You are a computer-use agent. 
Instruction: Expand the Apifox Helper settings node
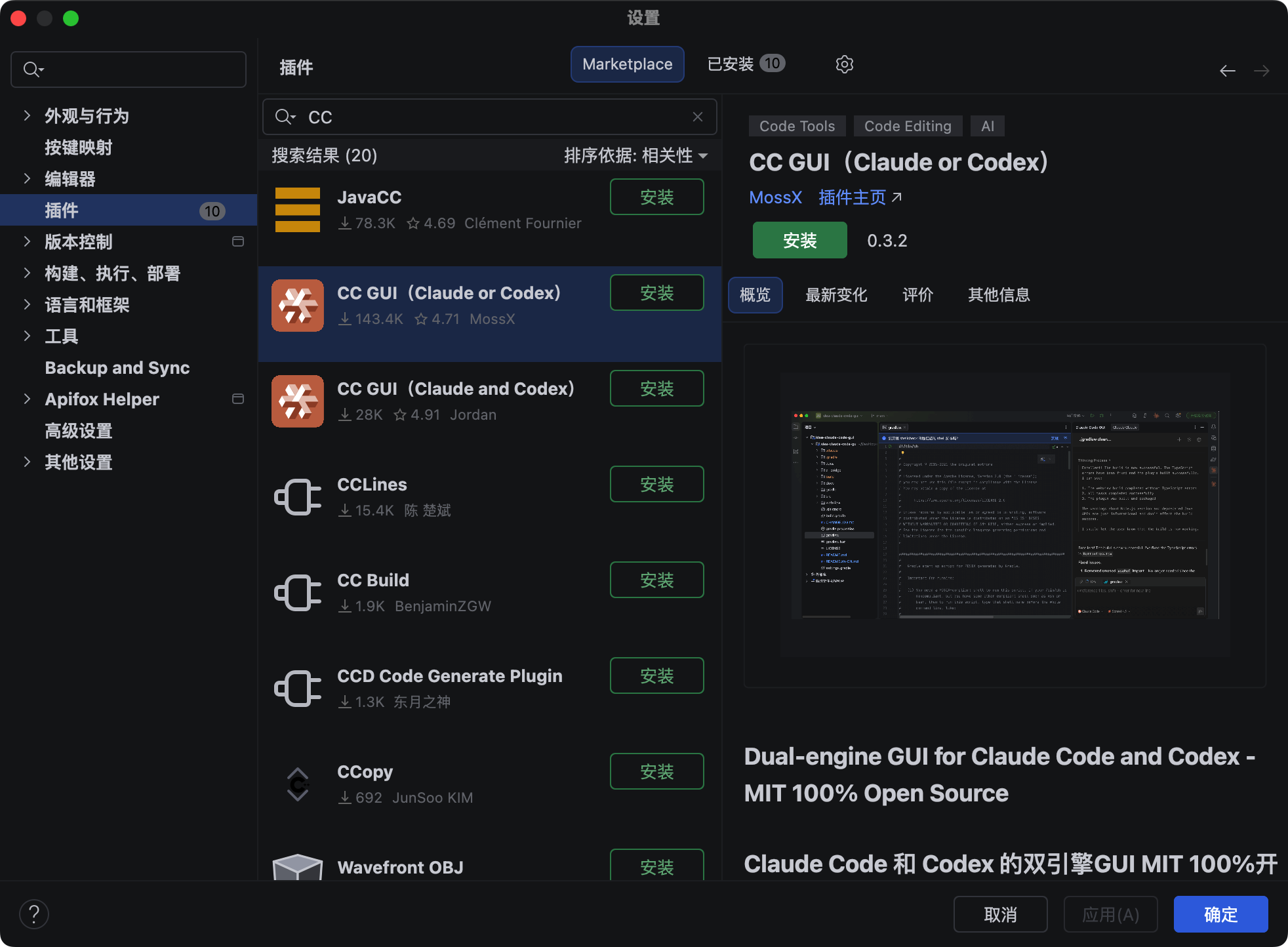click(27, 399)
